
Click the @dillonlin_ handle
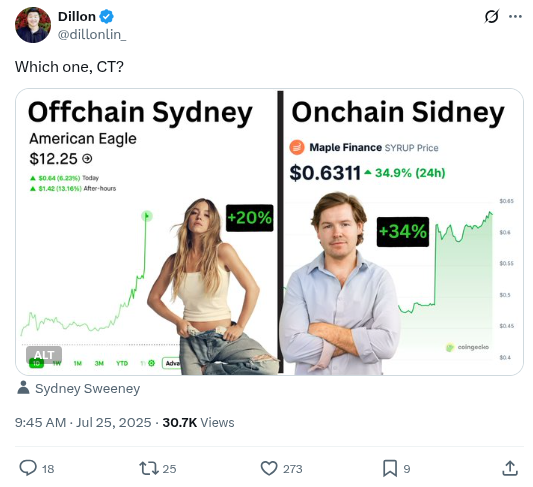92,35
